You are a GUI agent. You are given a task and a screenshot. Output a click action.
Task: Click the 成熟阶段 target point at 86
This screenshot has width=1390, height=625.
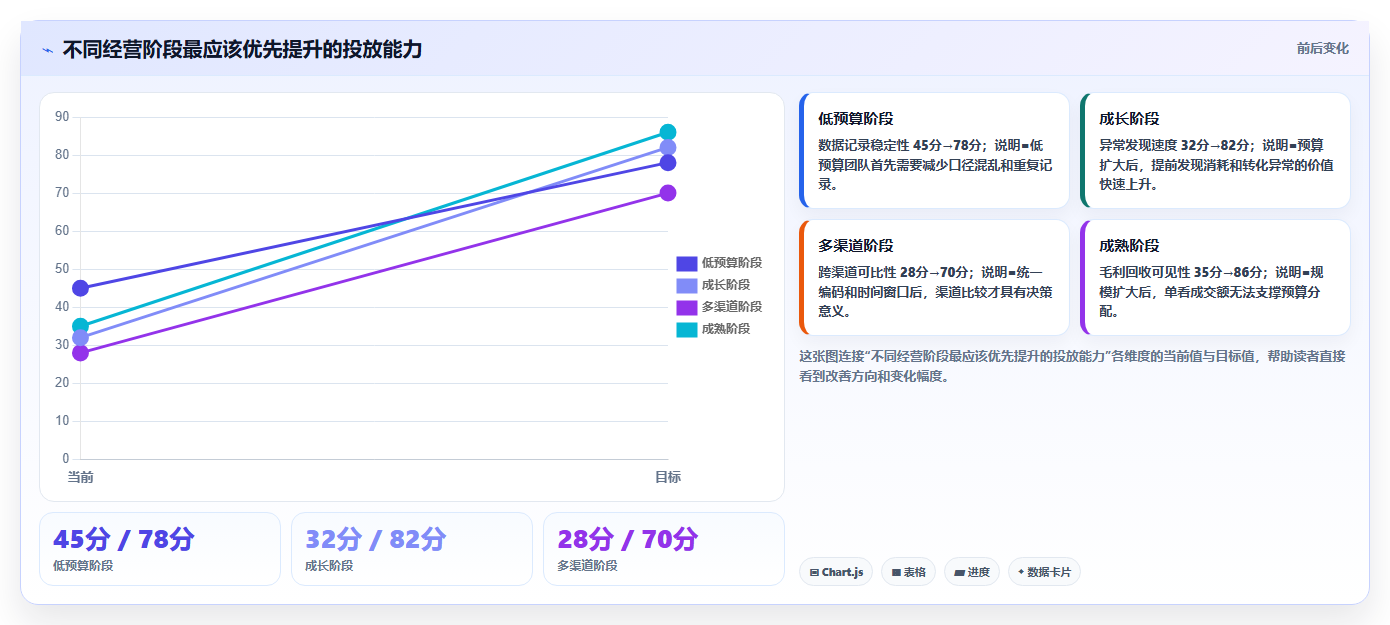point(668,132)
